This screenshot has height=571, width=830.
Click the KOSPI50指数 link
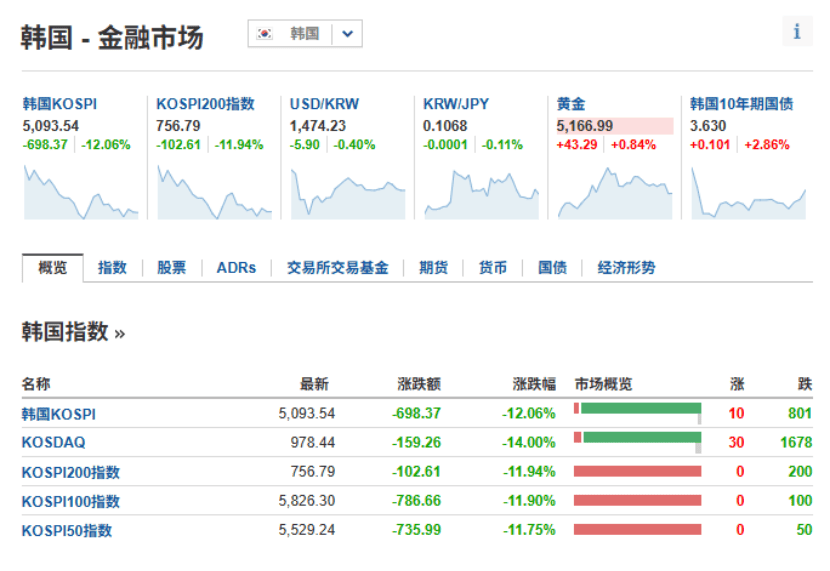tap(66, 530)
